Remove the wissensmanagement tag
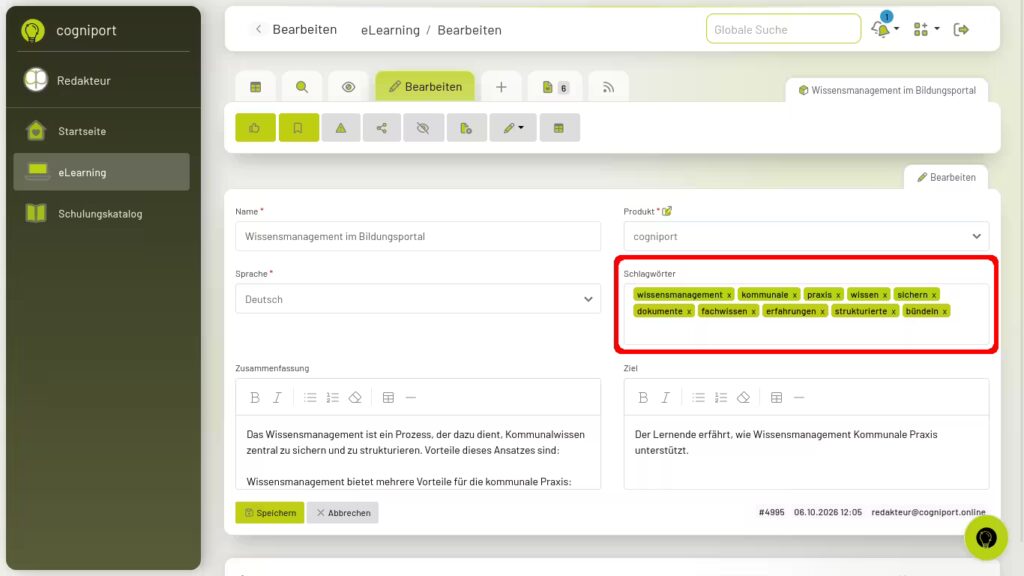 tap(729, 295)
